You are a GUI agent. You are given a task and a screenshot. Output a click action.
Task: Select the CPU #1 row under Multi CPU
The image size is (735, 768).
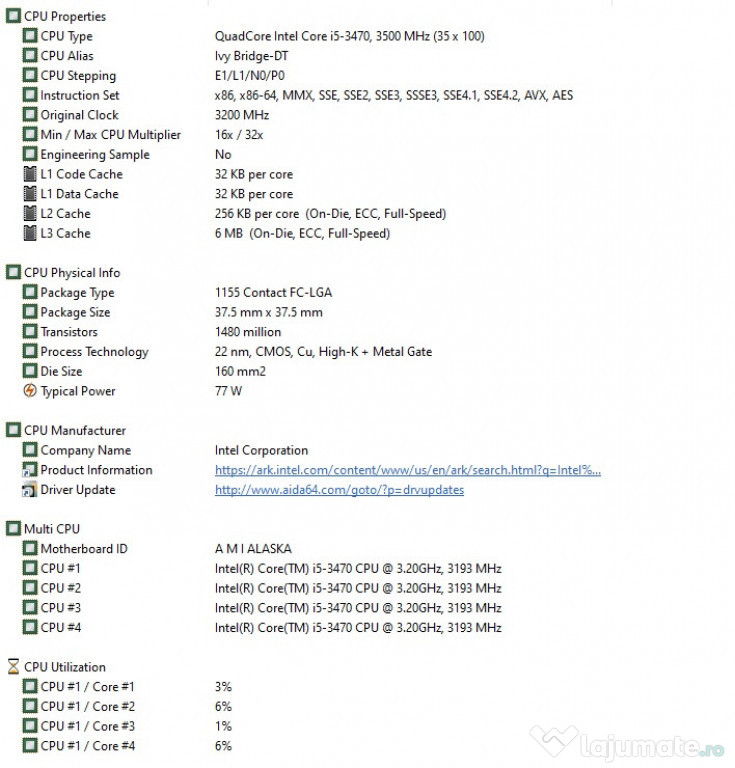point(262,568)
